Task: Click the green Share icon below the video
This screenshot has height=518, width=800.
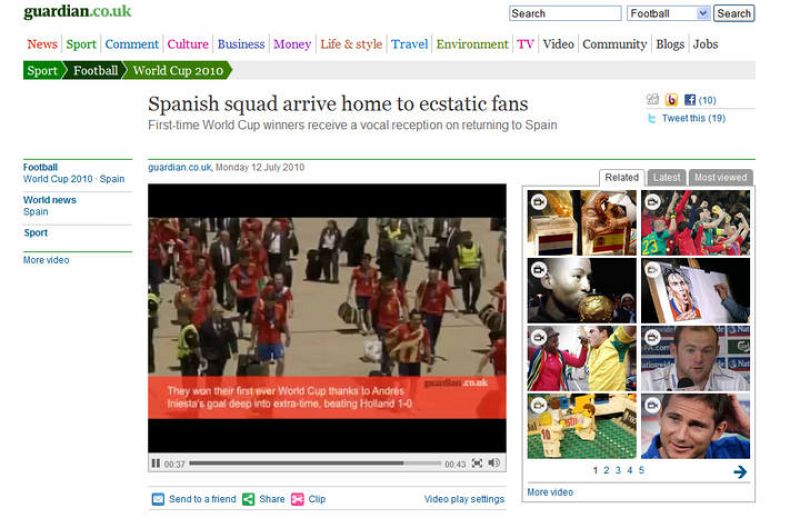Action: [248, 499]
